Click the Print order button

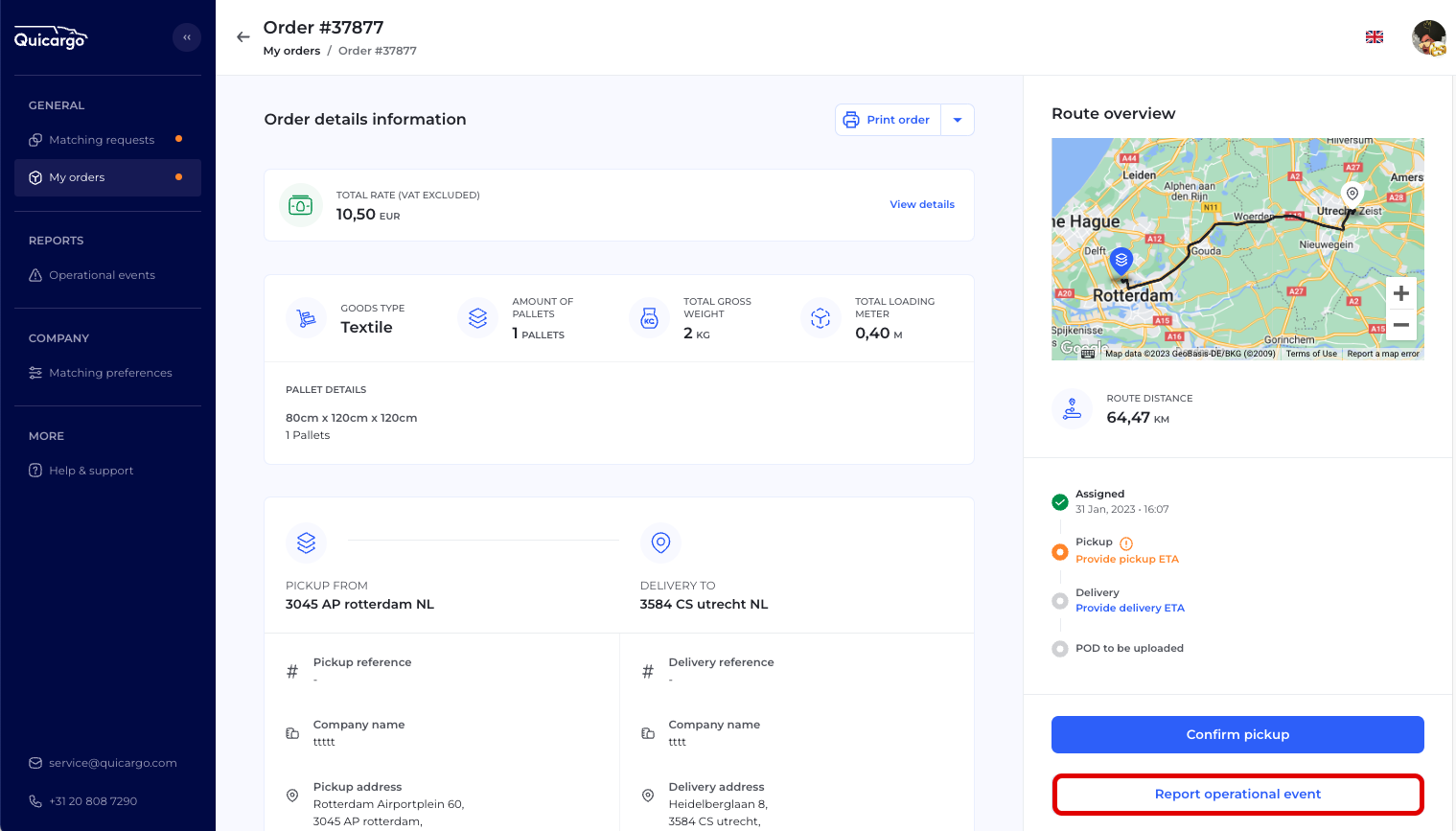click(x=888, y=120)
